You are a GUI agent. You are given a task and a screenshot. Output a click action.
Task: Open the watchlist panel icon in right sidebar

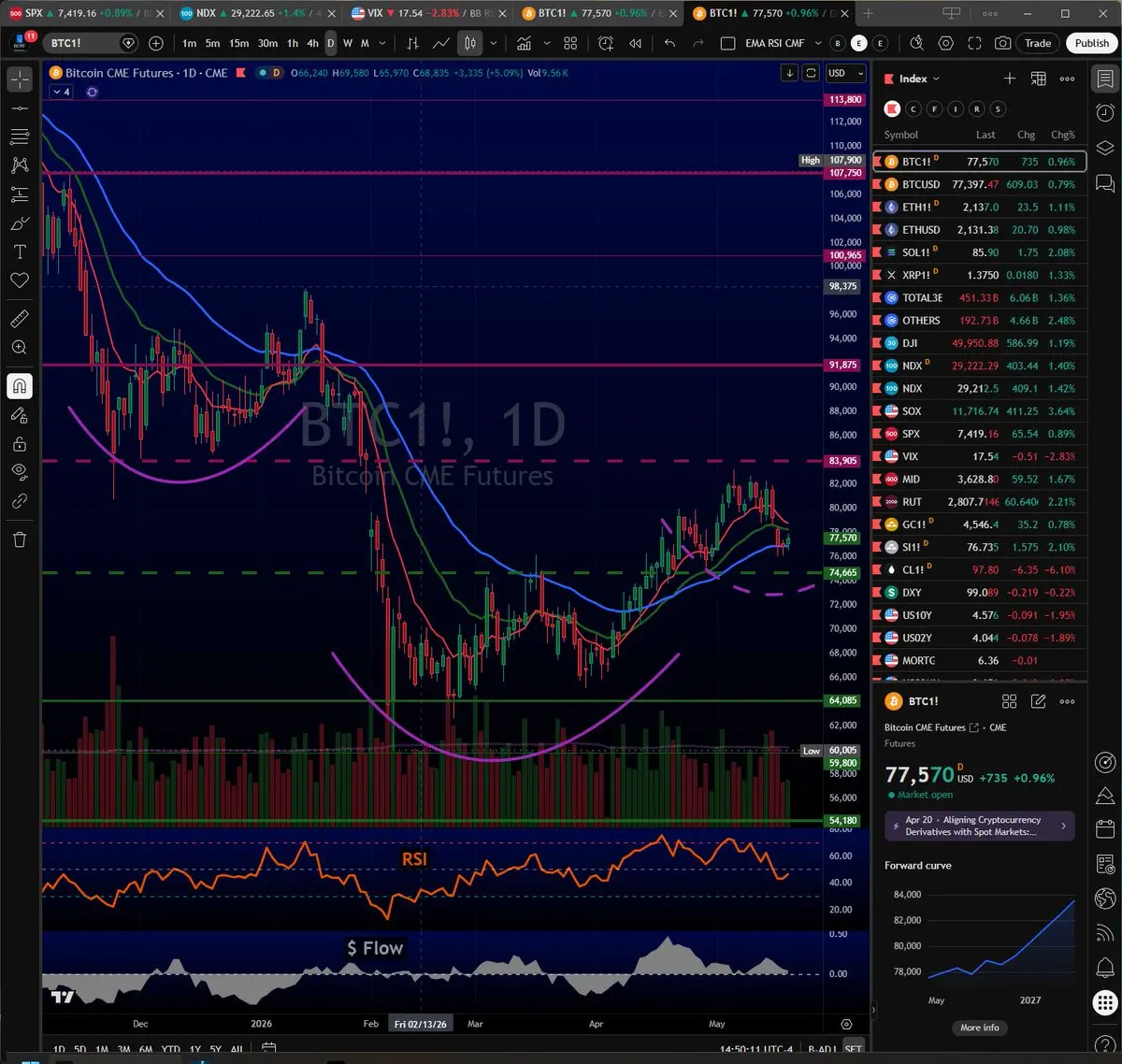pos(1104,79)
